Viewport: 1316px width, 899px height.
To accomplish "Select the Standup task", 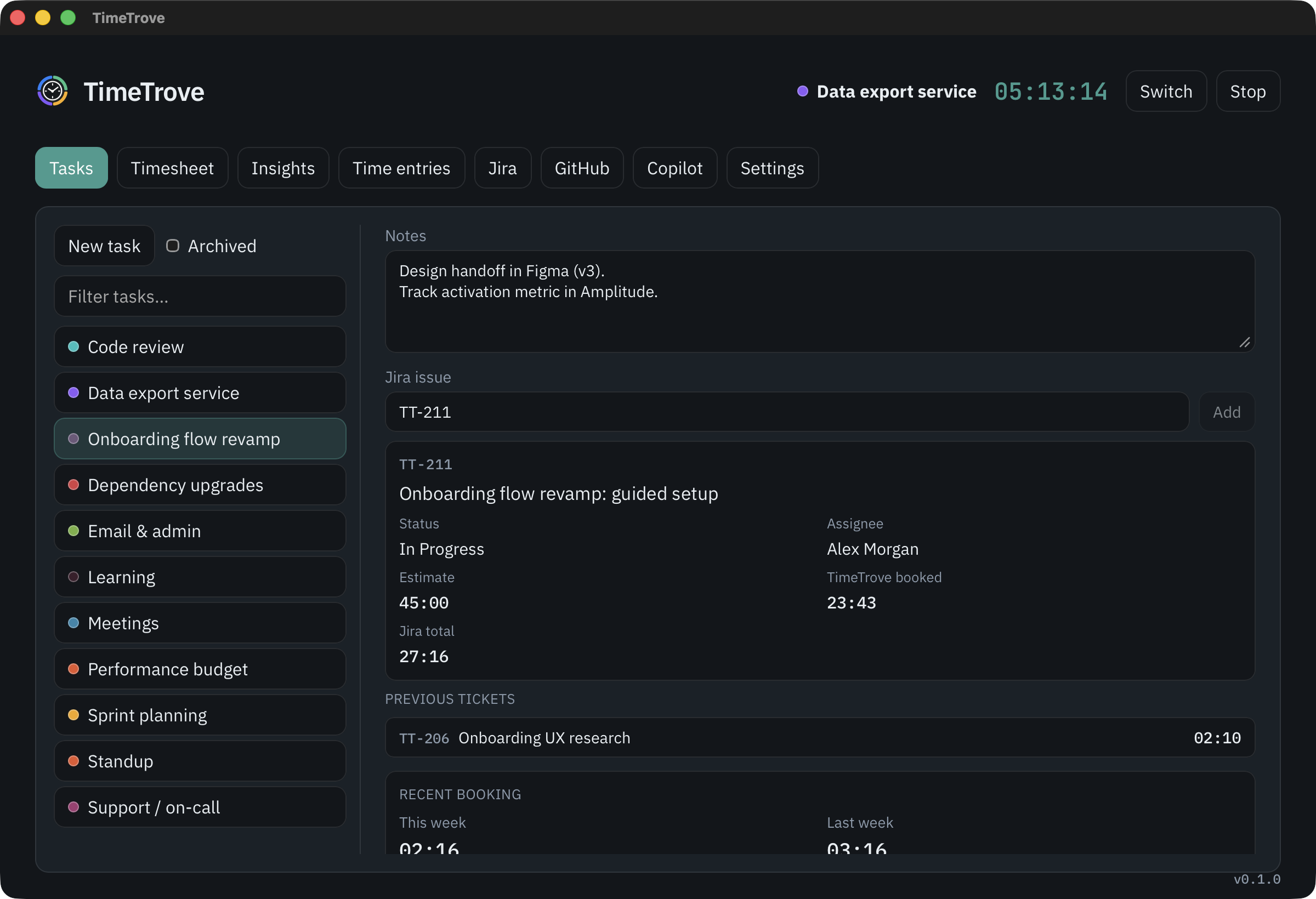I will pos(200,761).
